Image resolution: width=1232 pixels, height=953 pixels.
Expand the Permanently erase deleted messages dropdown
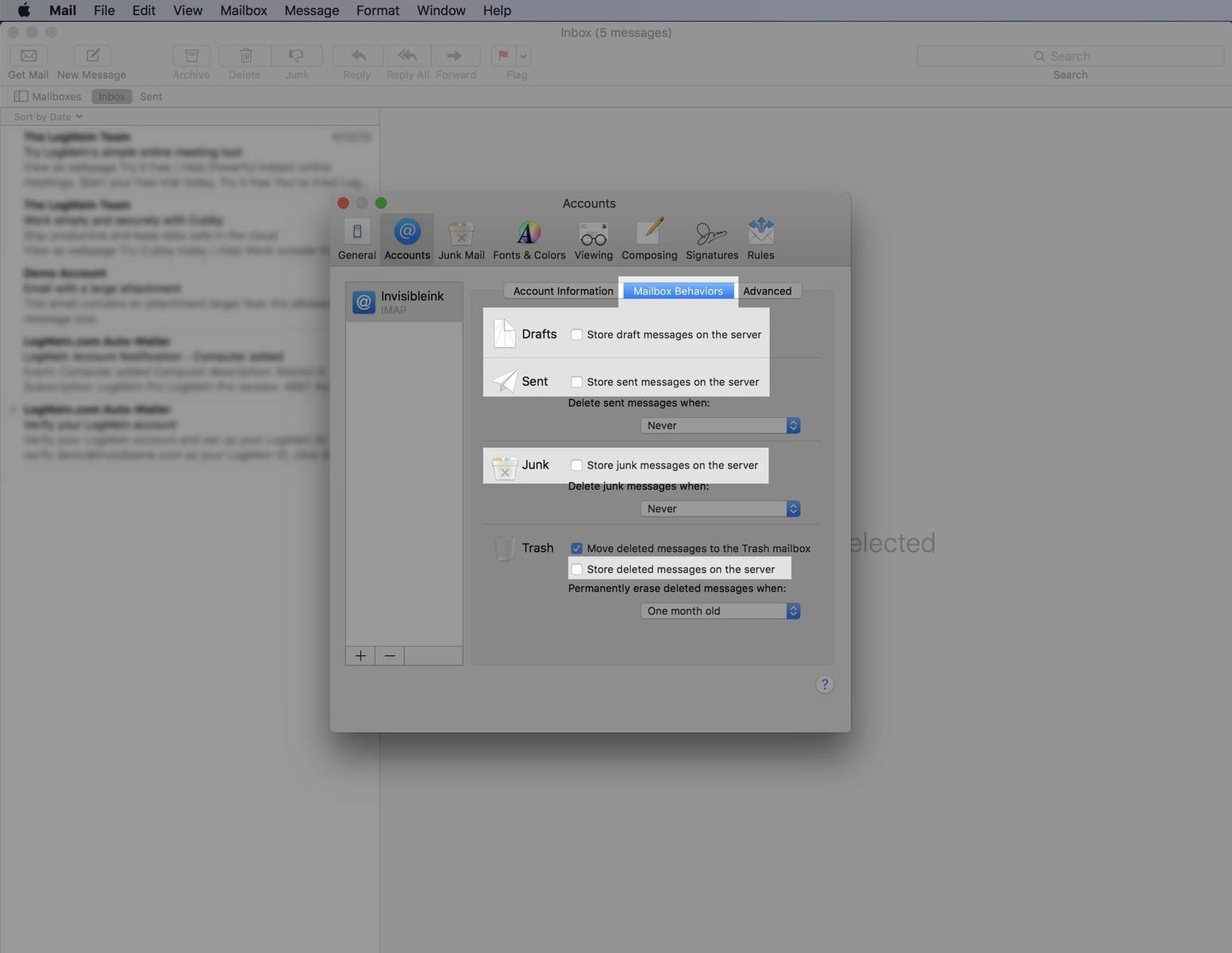(720, 612)
